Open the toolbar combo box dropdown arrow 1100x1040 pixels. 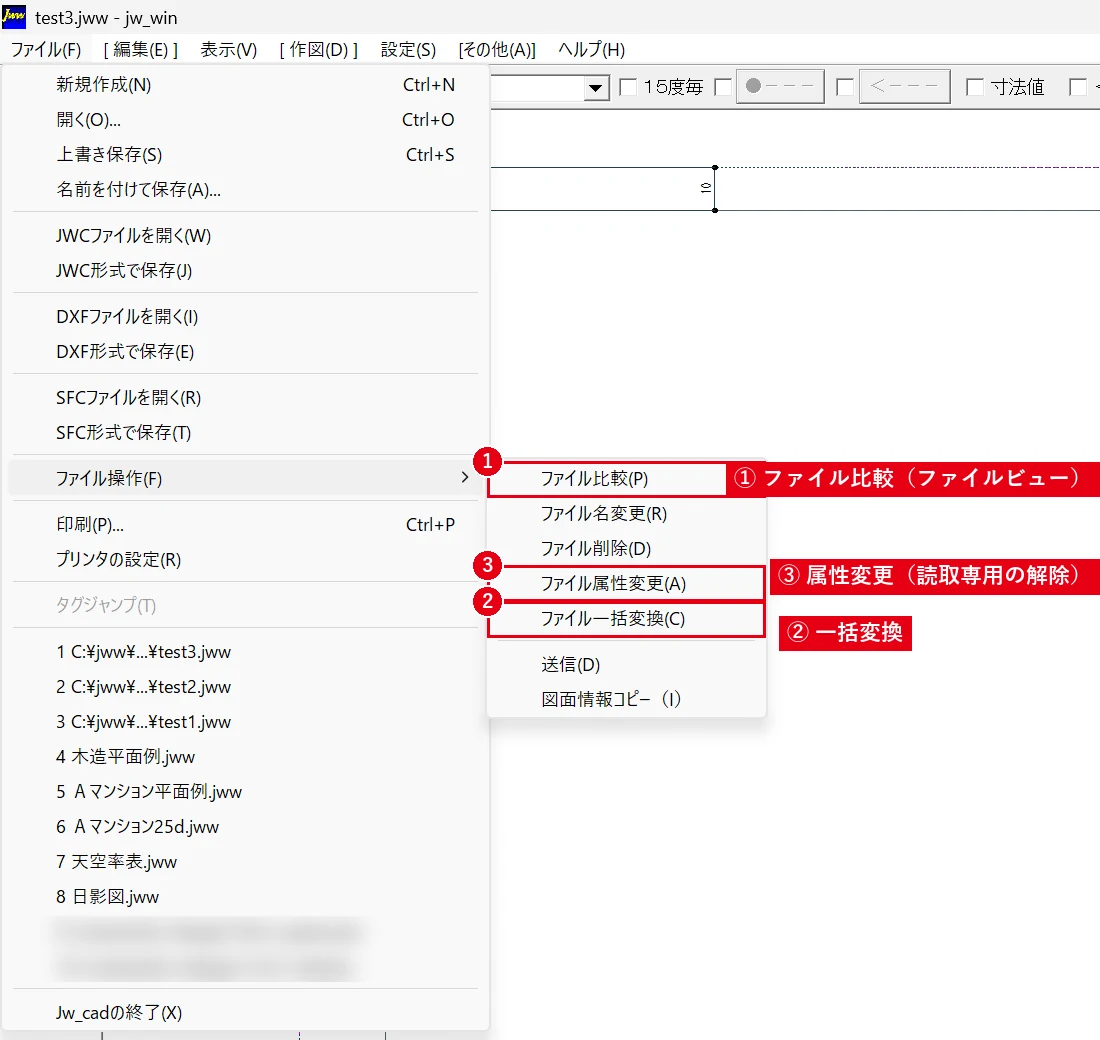pos(596,88)
